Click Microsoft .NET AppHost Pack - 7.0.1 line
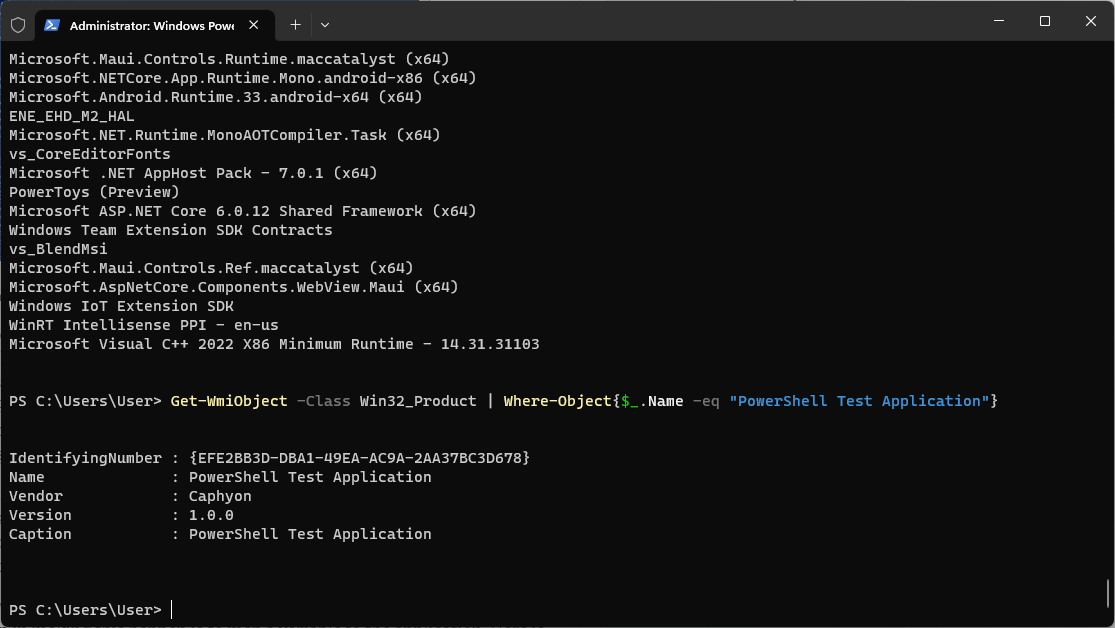 point(193,173)
